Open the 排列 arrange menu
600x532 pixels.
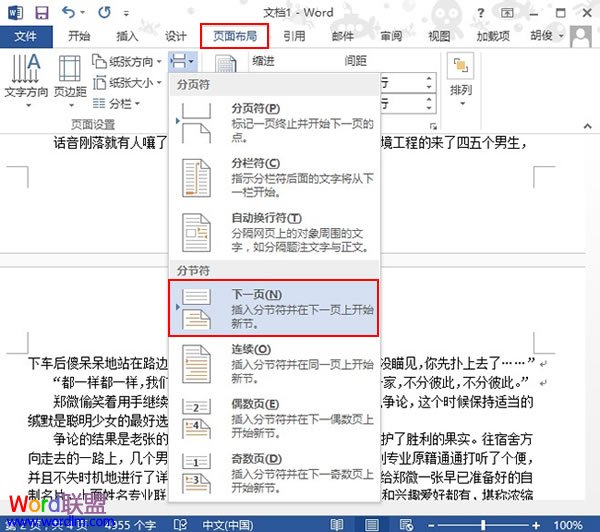461,80
